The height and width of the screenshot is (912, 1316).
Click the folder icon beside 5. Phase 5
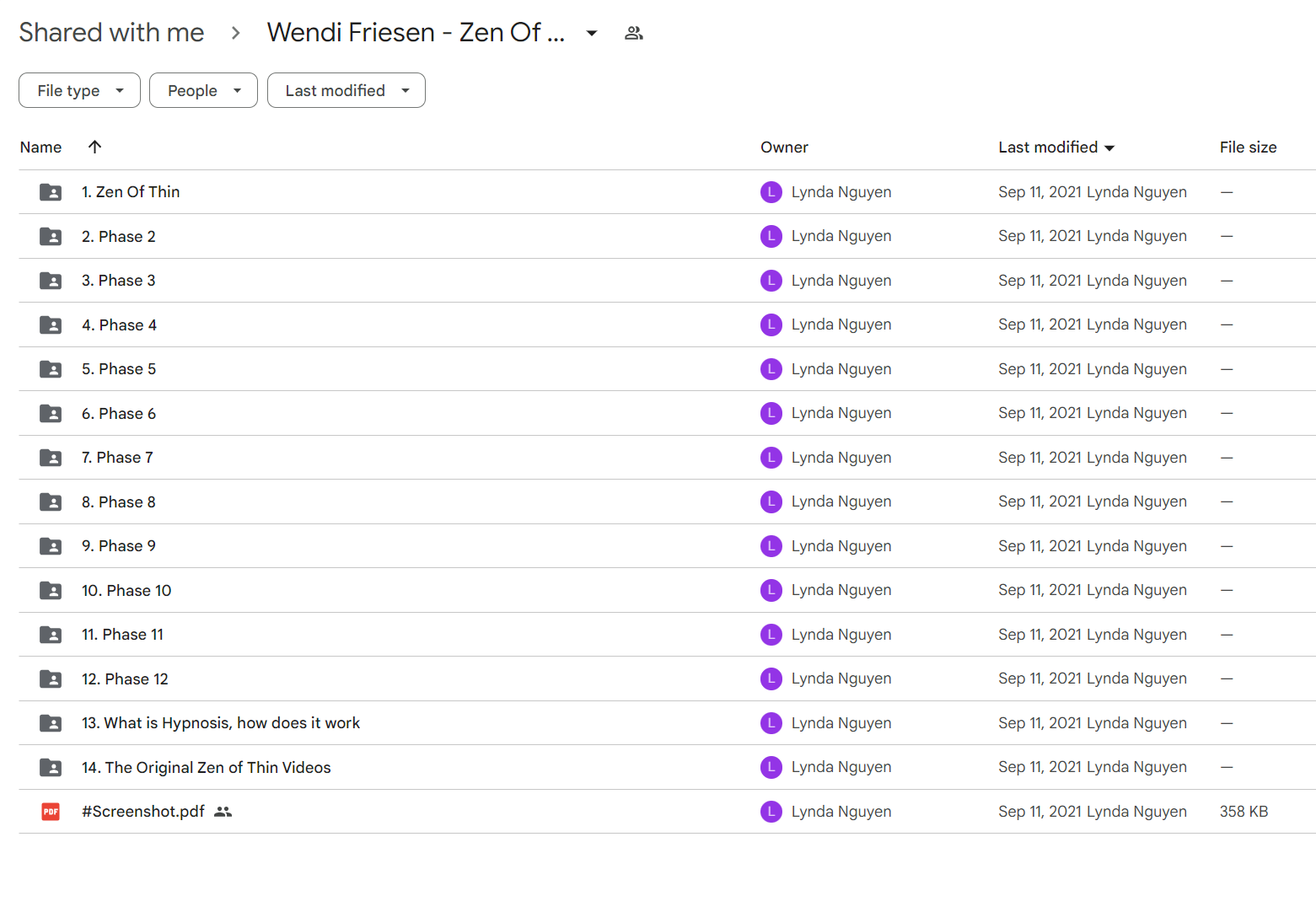pyautogui.click(x=51, y=369)
